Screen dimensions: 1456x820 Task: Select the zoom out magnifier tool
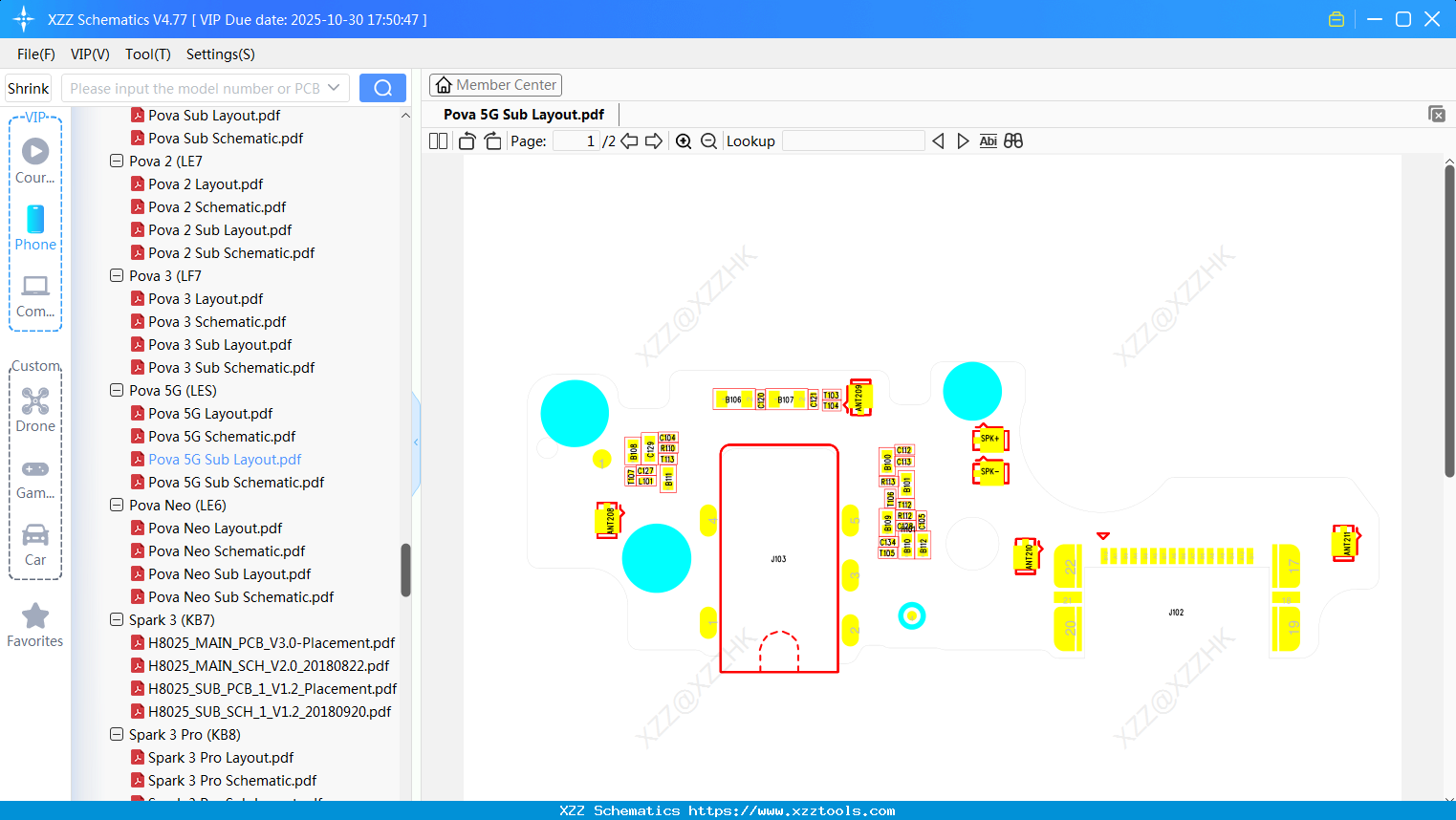pos(708,140)
